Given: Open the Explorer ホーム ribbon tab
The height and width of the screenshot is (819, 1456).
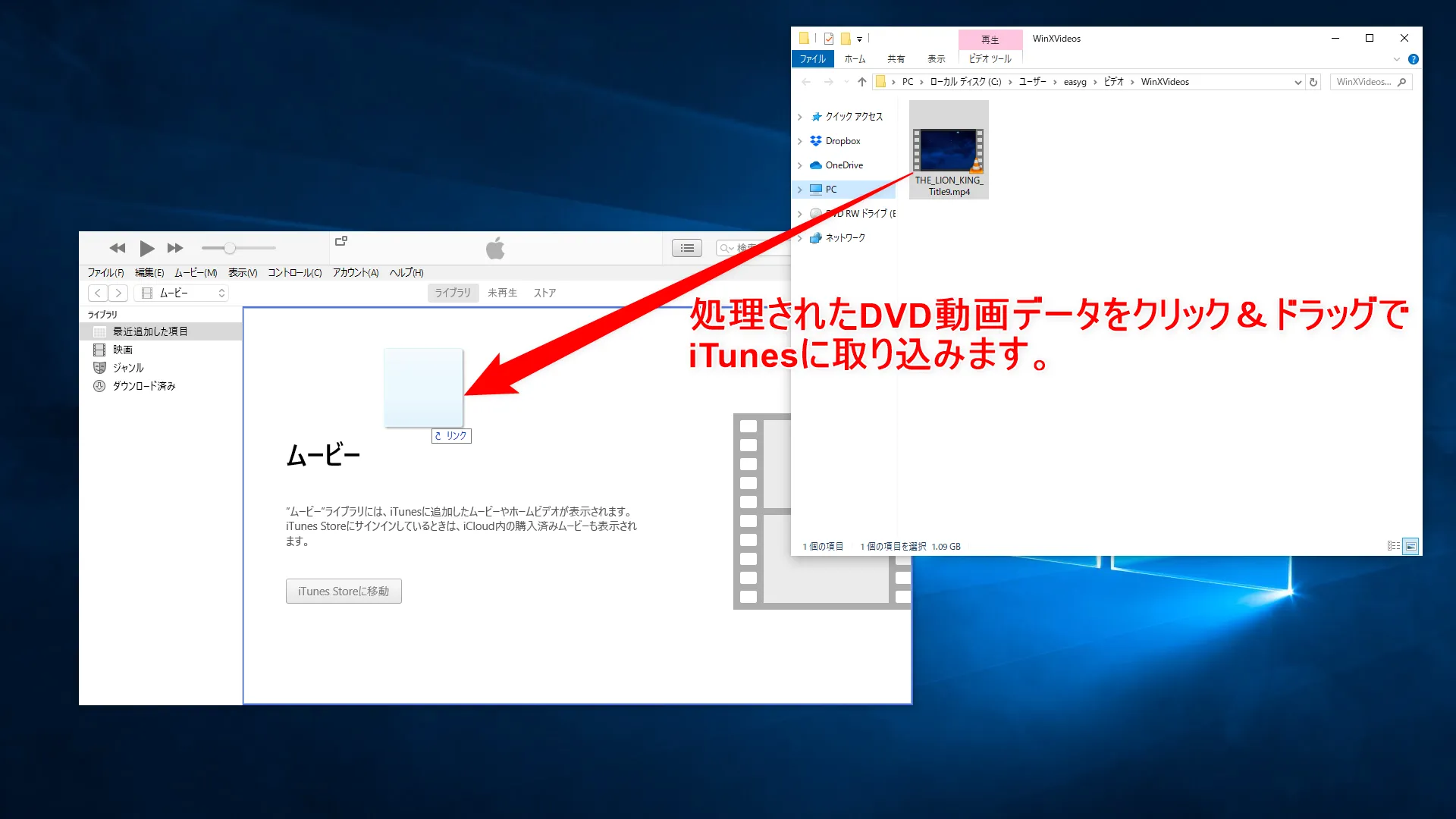Looking at the screenshot, I should pyautogui.click(x=855, y=59).
